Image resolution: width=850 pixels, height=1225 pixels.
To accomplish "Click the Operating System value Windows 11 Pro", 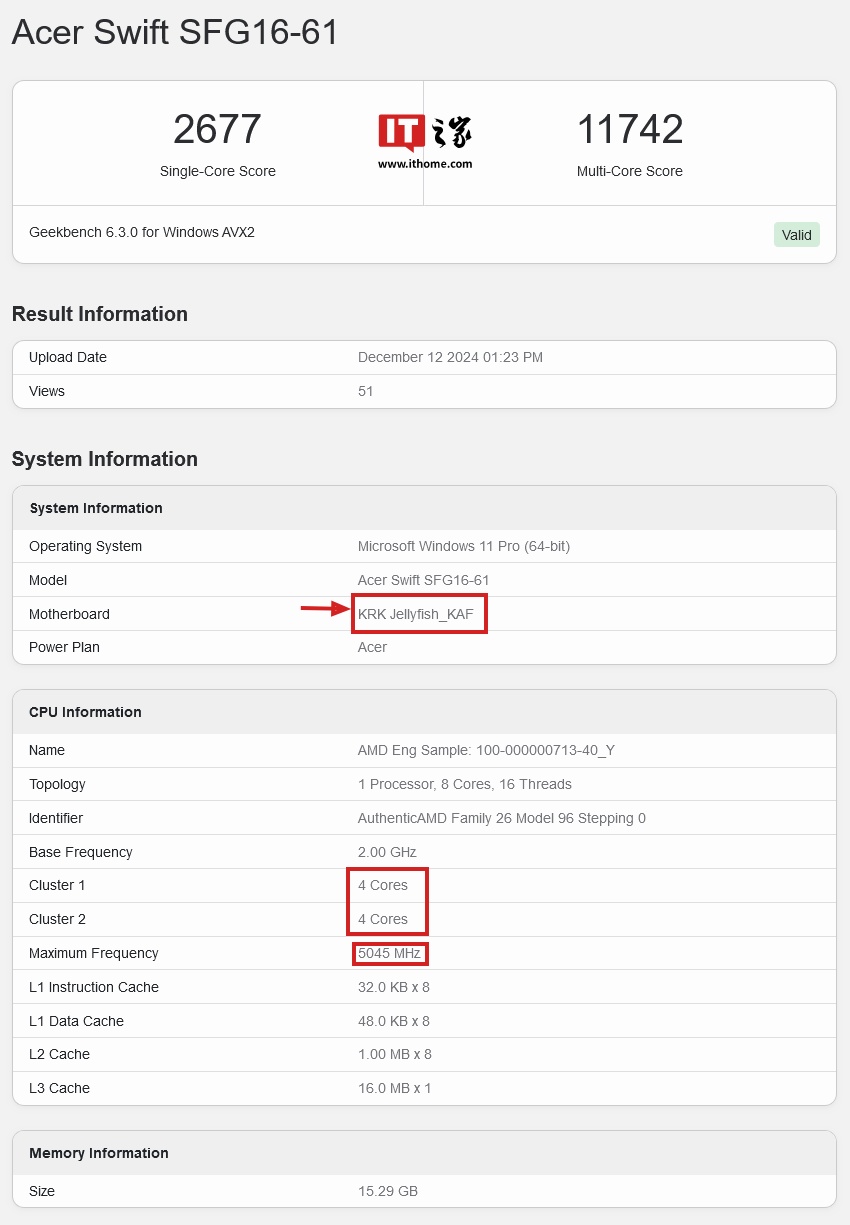I will 464,546.
